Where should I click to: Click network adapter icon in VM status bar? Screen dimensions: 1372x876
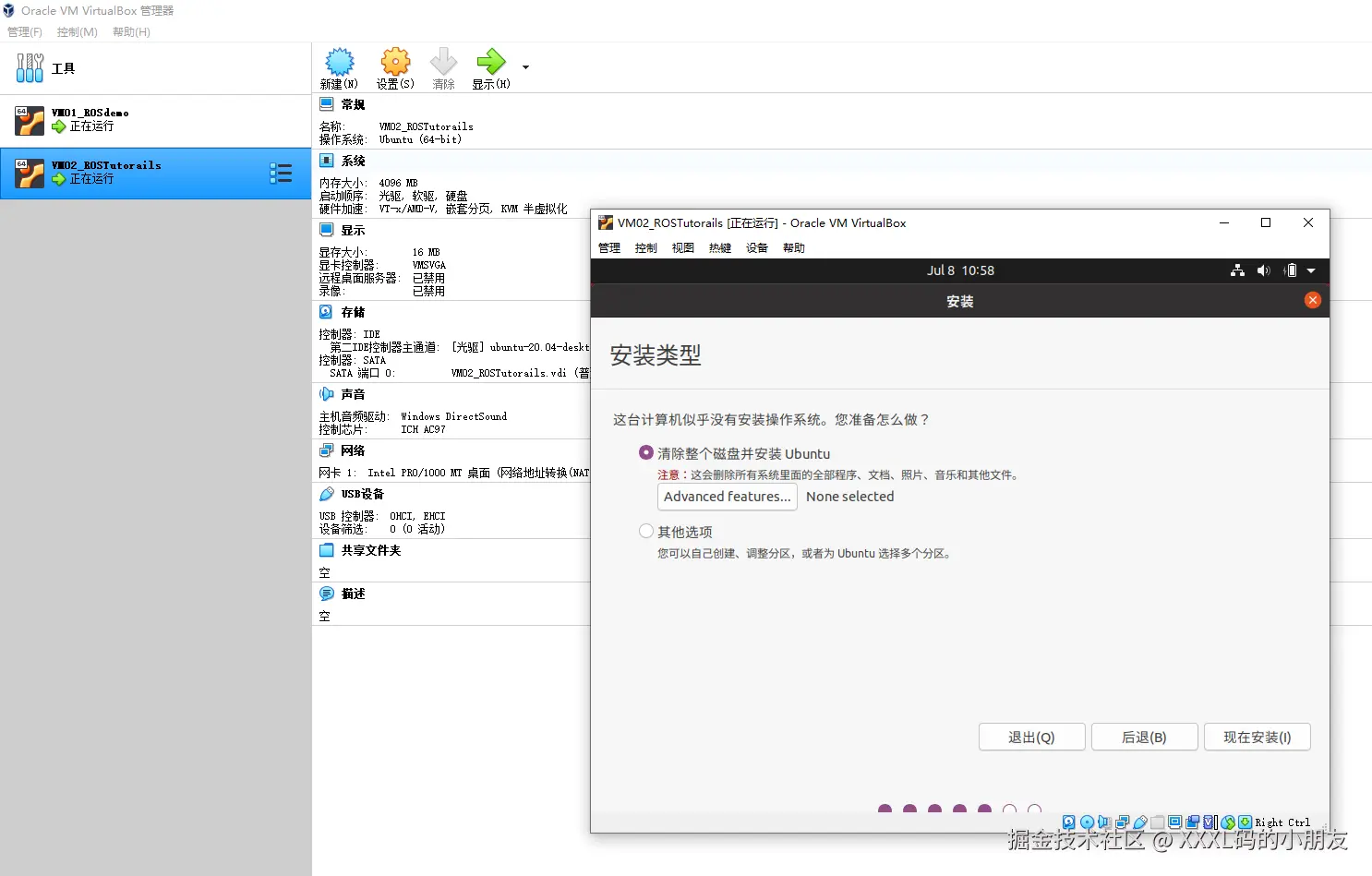(1123, 822)
